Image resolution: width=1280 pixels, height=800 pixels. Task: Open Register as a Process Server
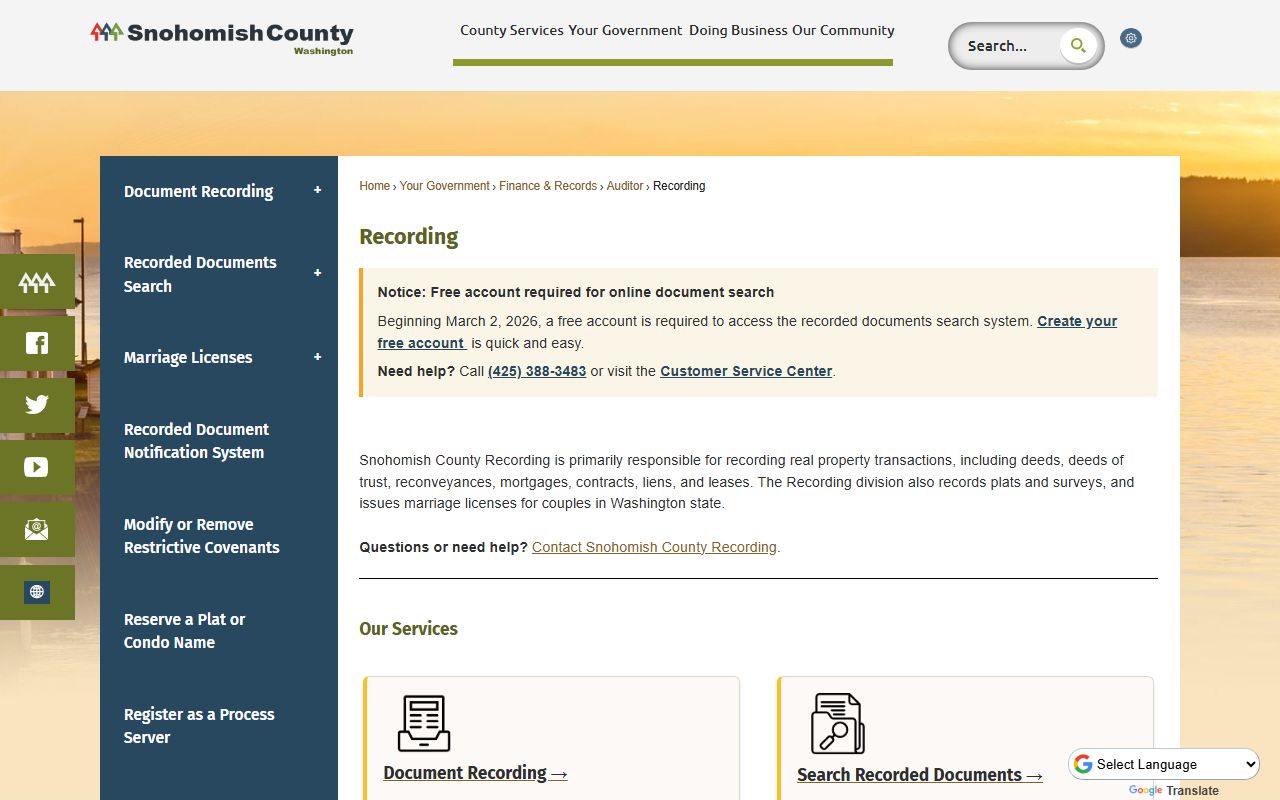coord(199,726)
